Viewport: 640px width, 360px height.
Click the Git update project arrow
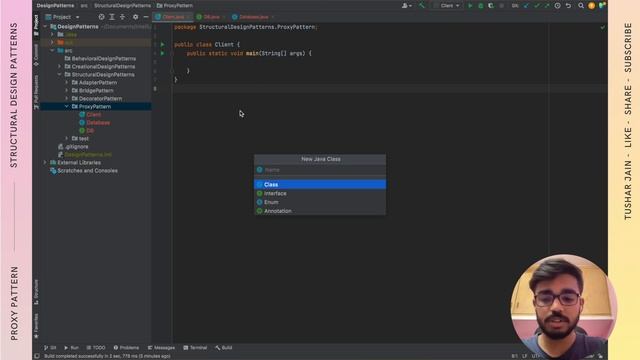click(x=526, y=6)
